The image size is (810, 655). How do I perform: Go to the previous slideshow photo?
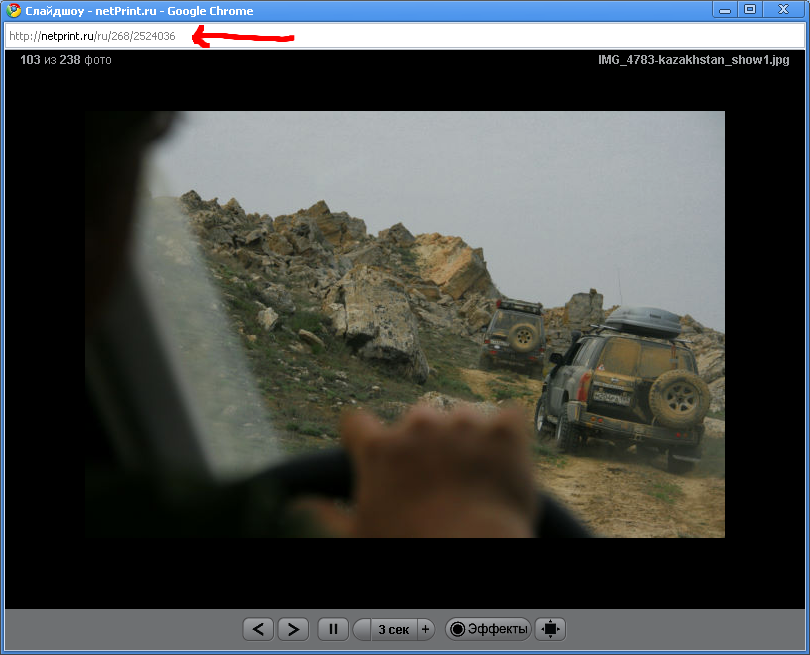click(x=258, y=629)
